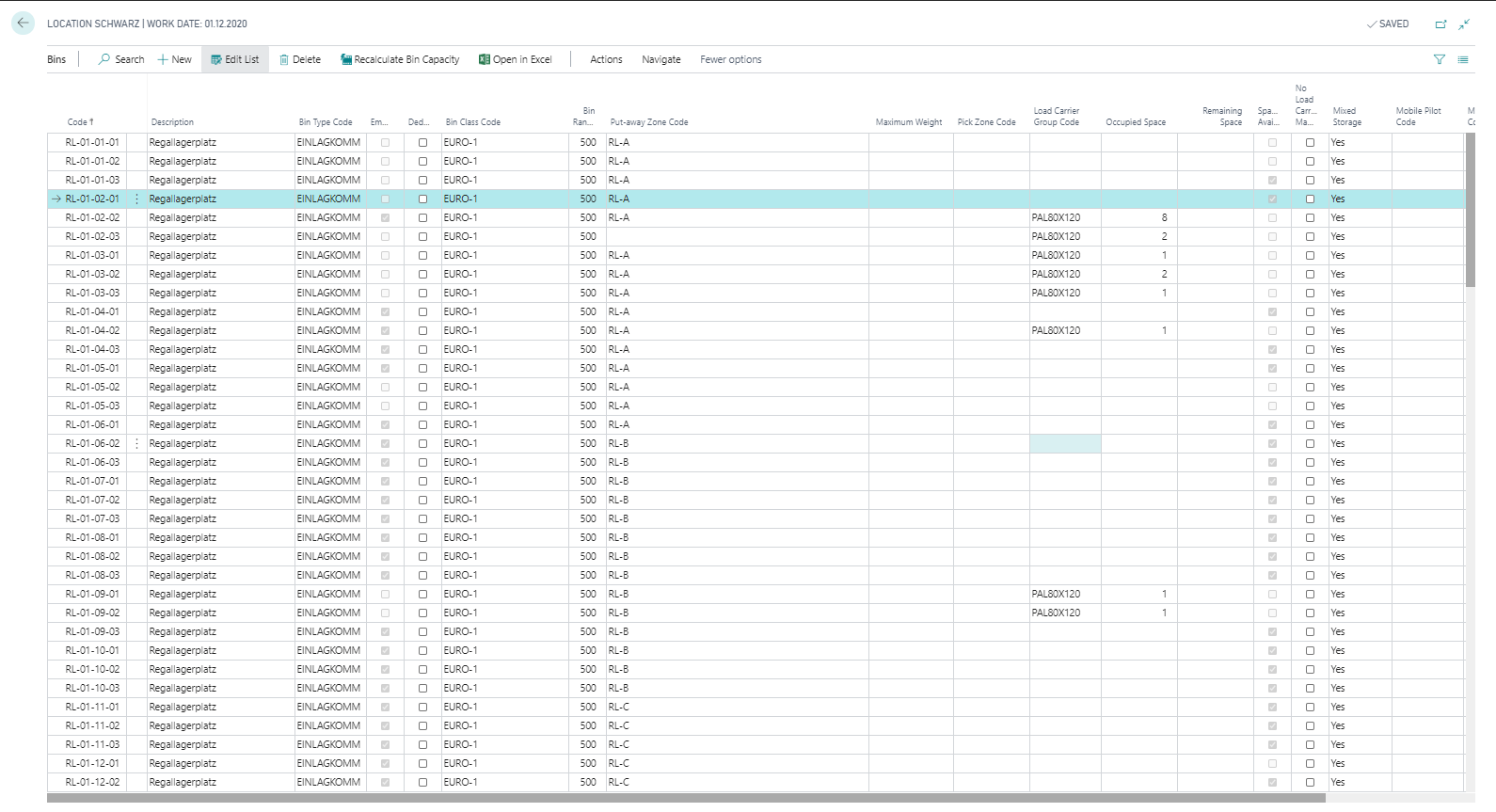Go back using the arrow button
This screenshot has width=1496, height=812.
click(x=23, y=23)
